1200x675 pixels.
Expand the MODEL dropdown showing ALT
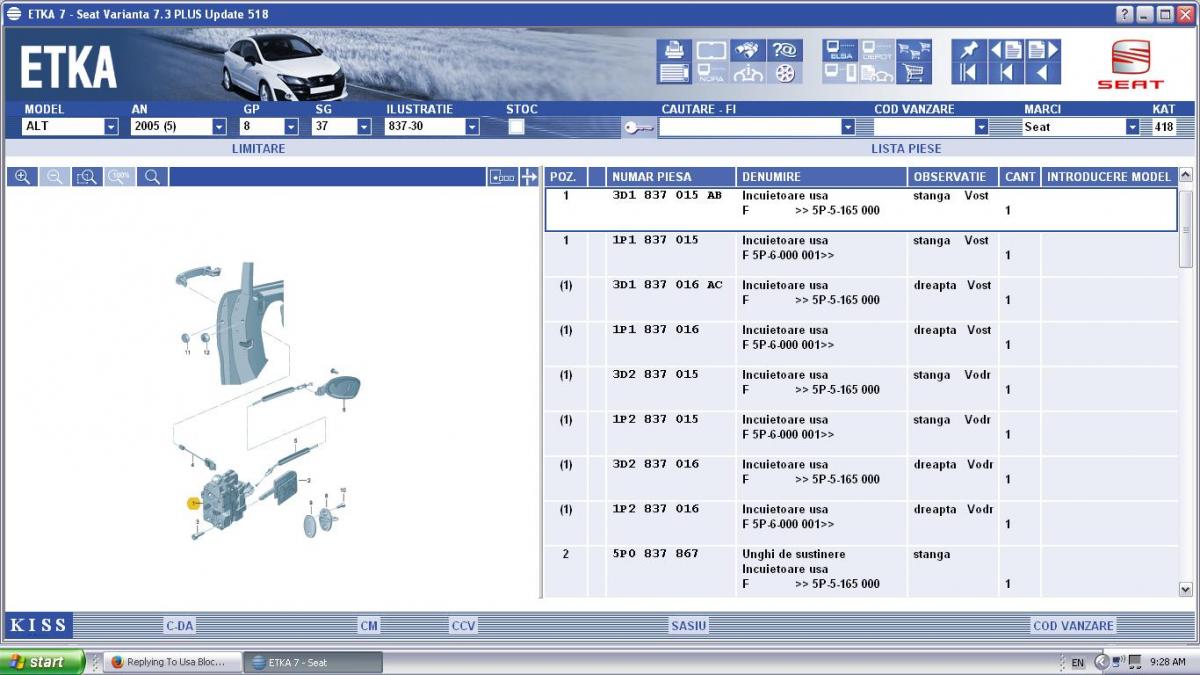point(111,127)
